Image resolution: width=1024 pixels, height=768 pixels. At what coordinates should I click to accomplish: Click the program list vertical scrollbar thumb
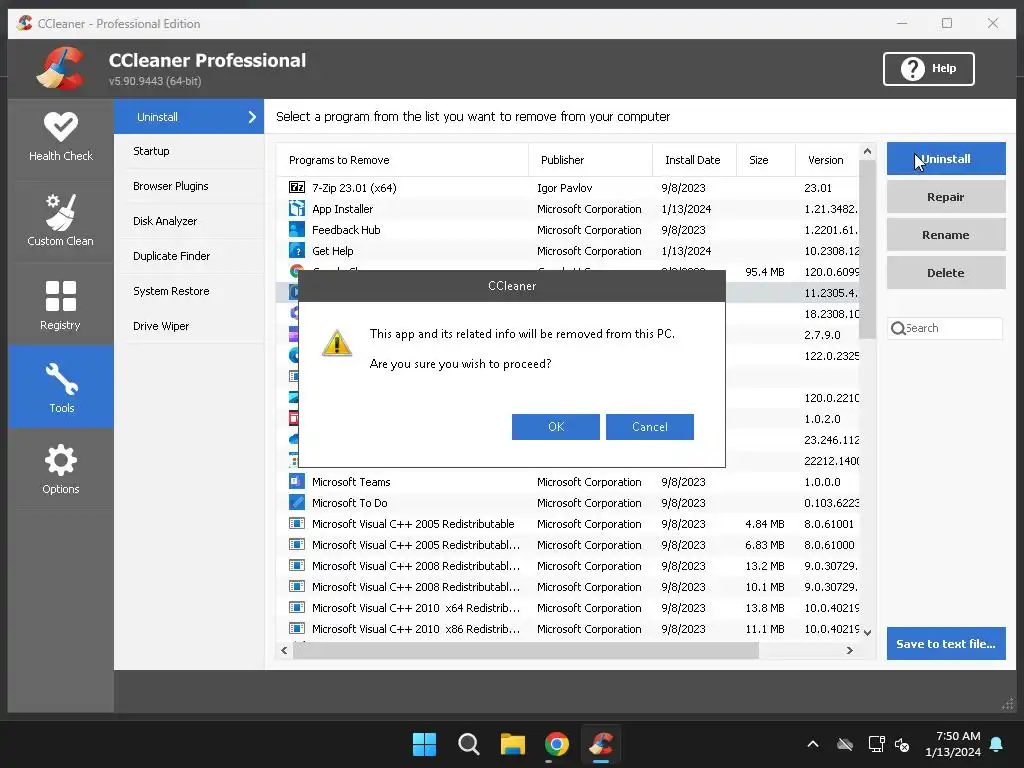coord(867,249)
